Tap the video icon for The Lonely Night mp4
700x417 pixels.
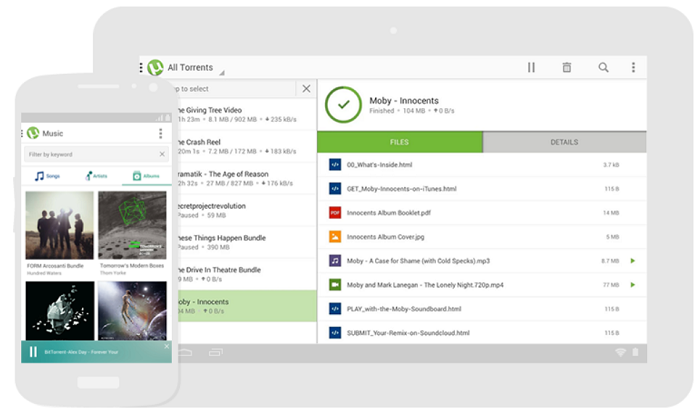[335, 285]
